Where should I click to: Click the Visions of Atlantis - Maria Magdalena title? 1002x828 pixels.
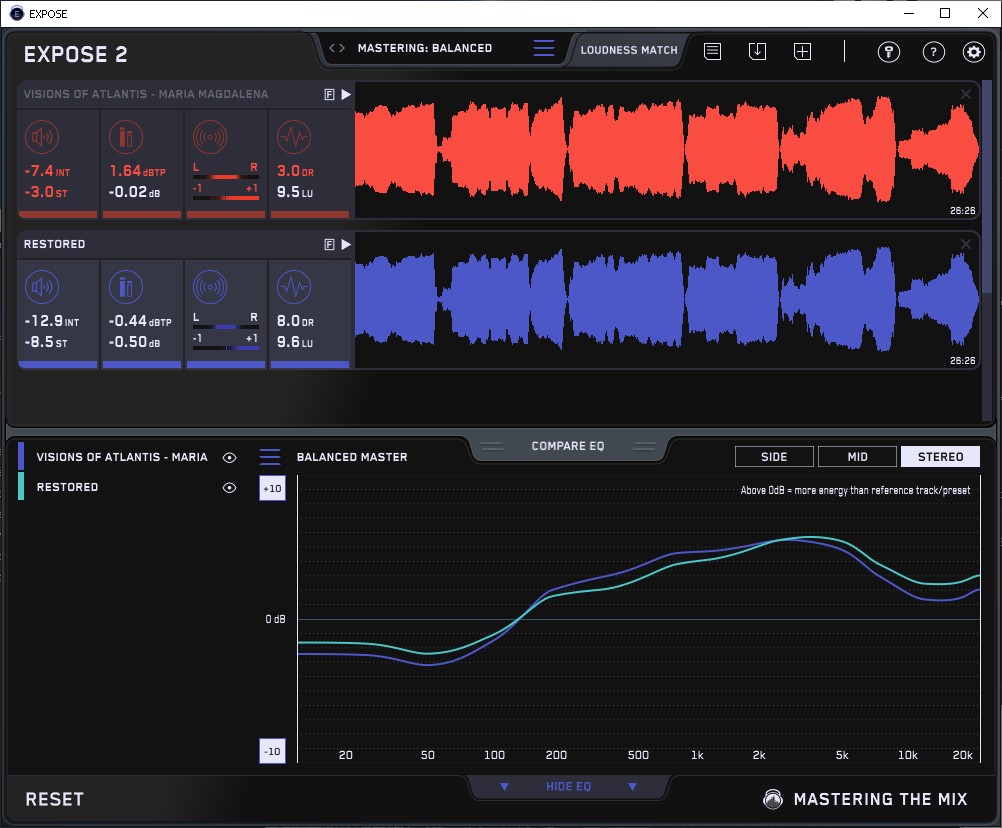click(146, 94)
